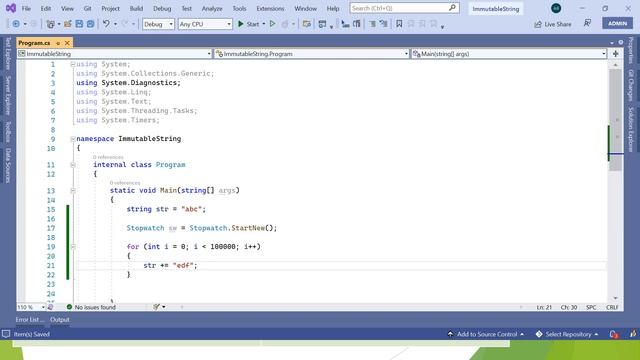The height and width of the screenshot is (360, 640).
Task: Collapse the using directives region
Action: click(x=73, y=64)
